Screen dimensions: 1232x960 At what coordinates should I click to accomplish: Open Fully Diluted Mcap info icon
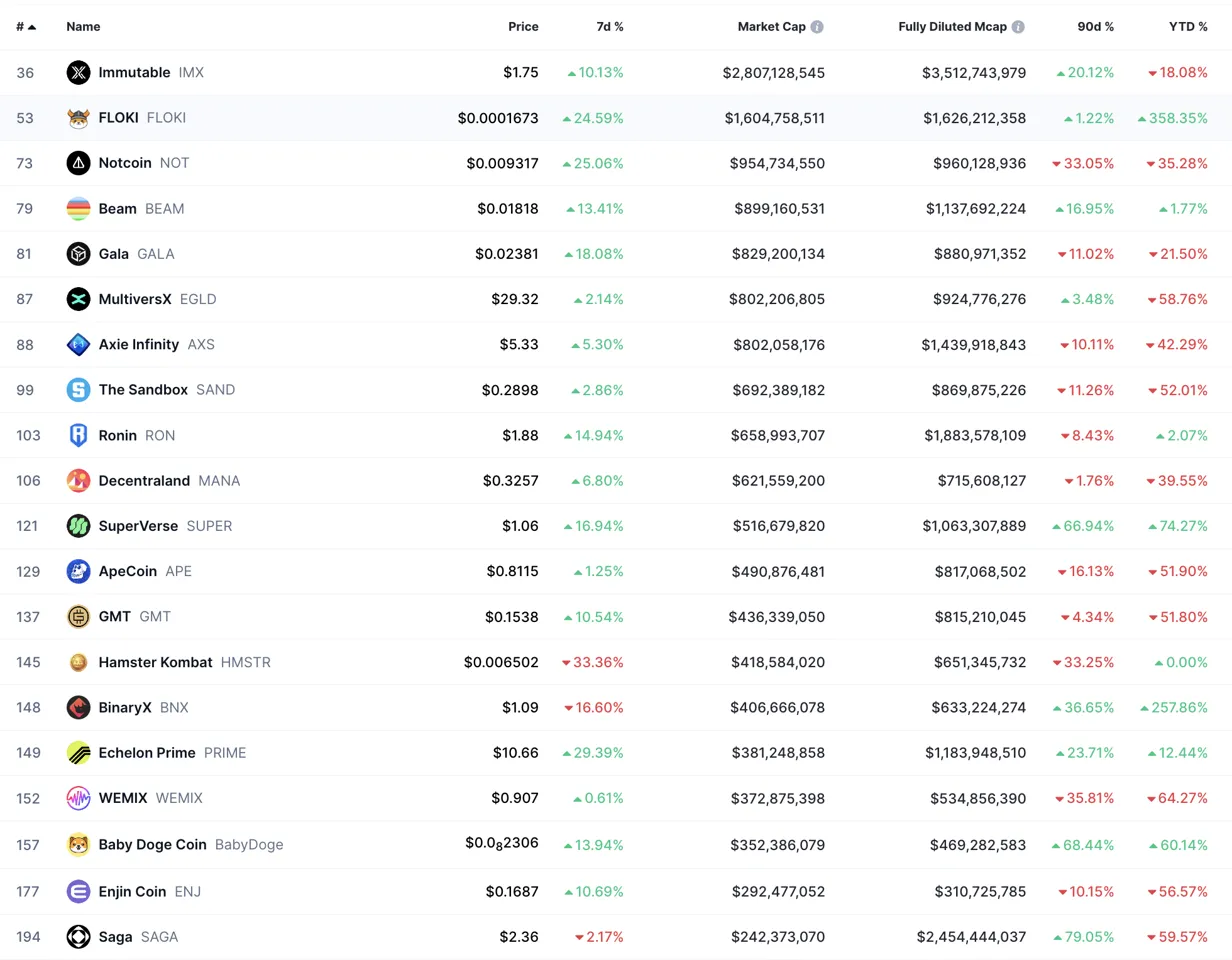point(1018,27)
